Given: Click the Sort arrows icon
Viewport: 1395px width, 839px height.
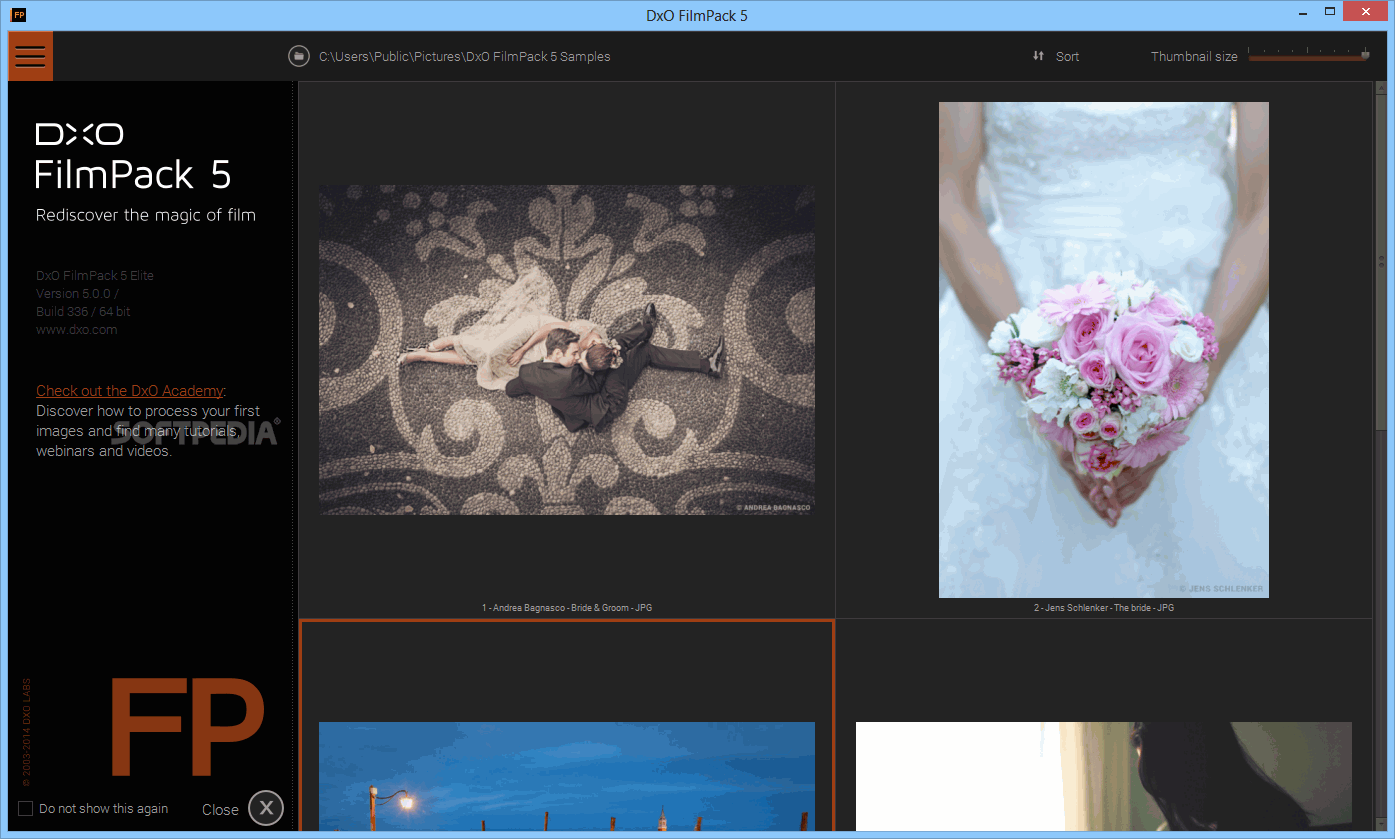Looking at the screenshot, I should click(1038, 56).
